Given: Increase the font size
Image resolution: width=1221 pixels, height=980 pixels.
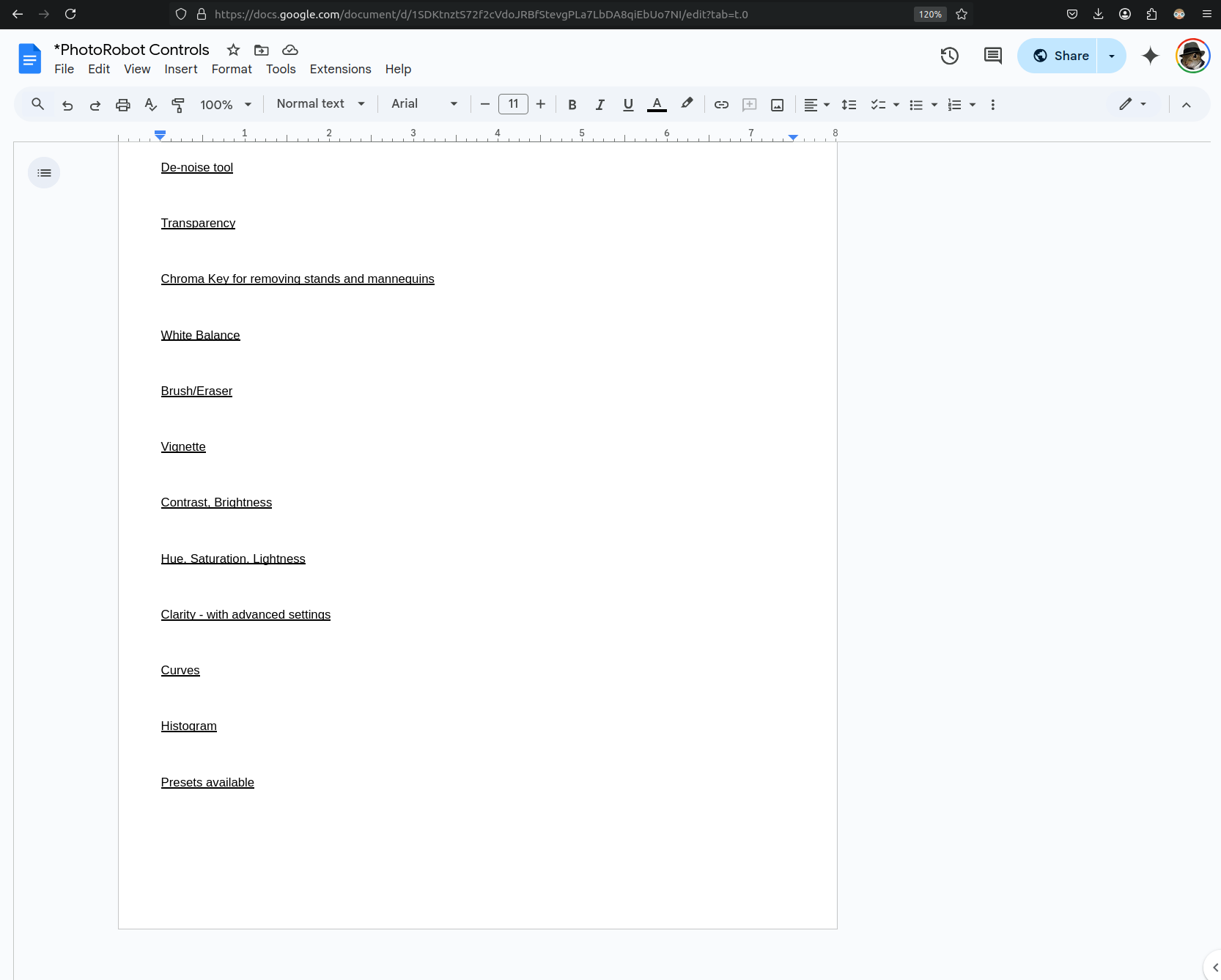Looking at the screenshot, I should [541, 105].
